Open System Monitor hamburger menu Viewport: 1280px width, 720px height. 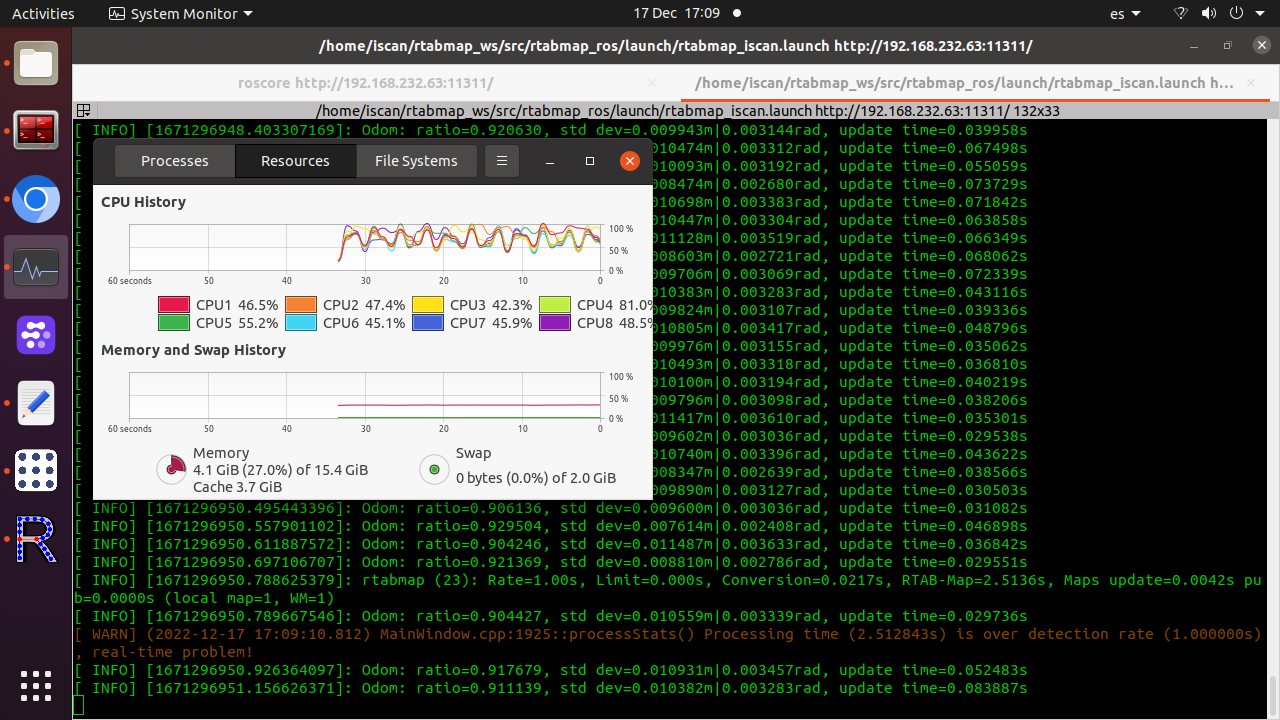pyautogui.click(x=502, y=161)
